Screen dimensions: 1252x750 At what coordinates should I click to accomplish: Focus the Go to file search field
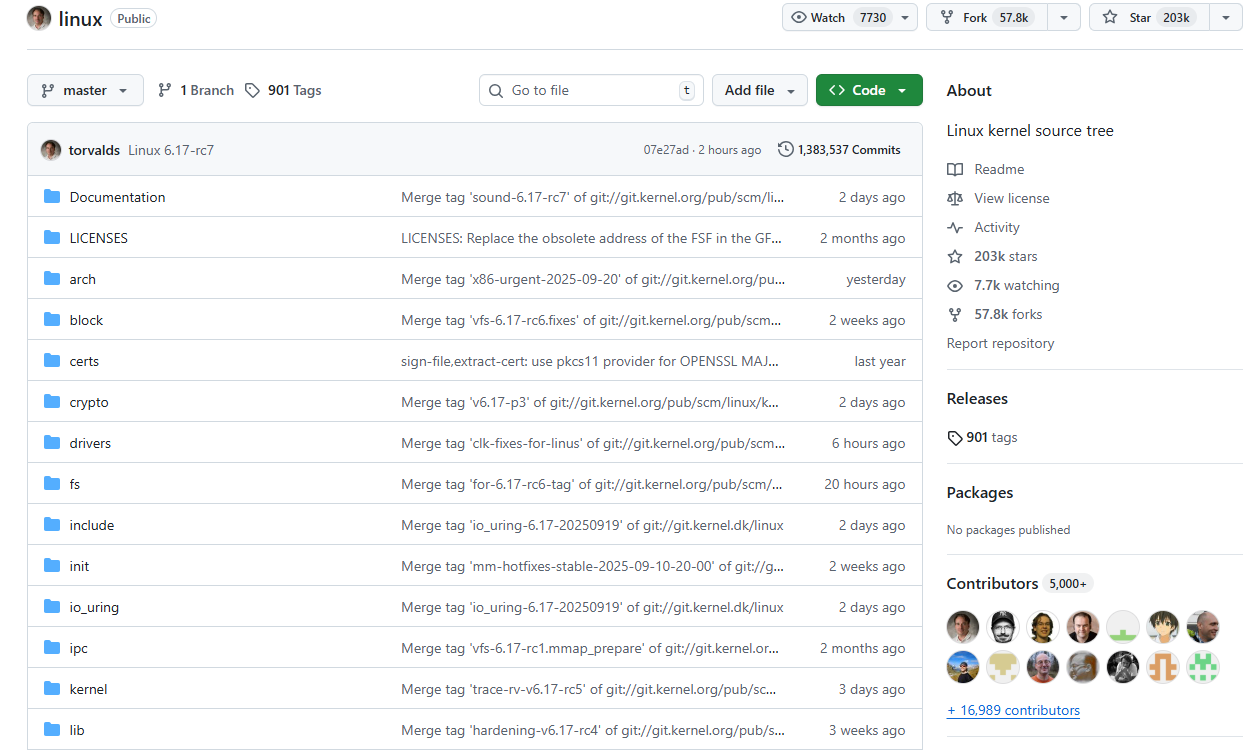click(591, 90)
